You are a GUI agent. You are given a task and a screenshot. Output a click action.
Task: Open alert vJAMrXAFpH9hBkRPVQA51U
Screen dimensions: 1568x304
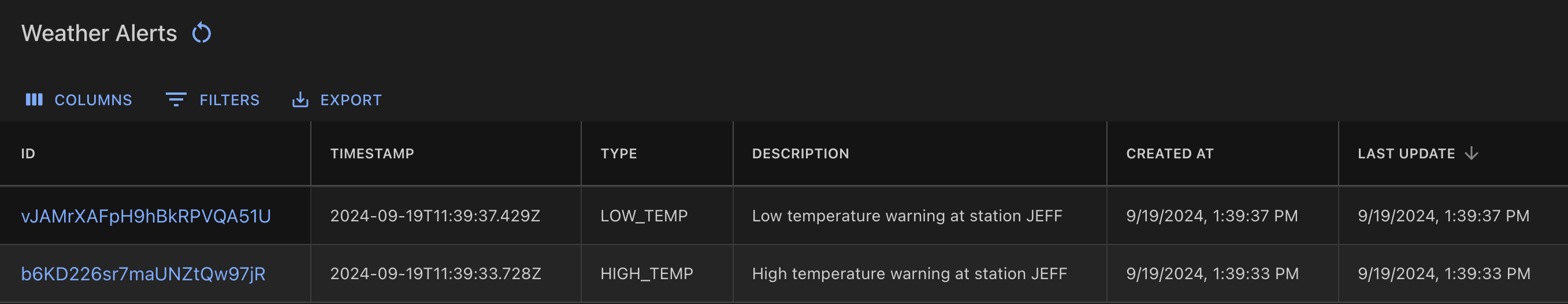tap(146, 216)
